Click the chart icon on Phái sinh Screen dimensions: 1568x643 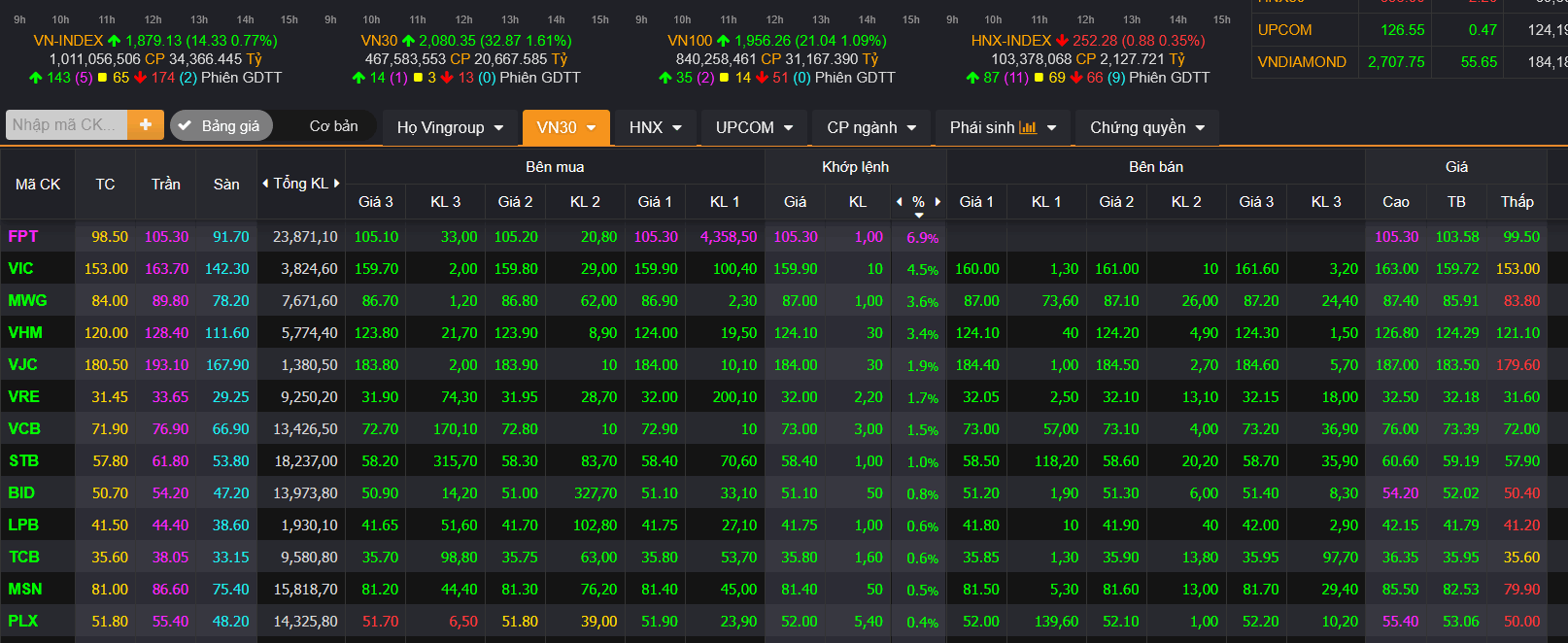(1028, 127)
